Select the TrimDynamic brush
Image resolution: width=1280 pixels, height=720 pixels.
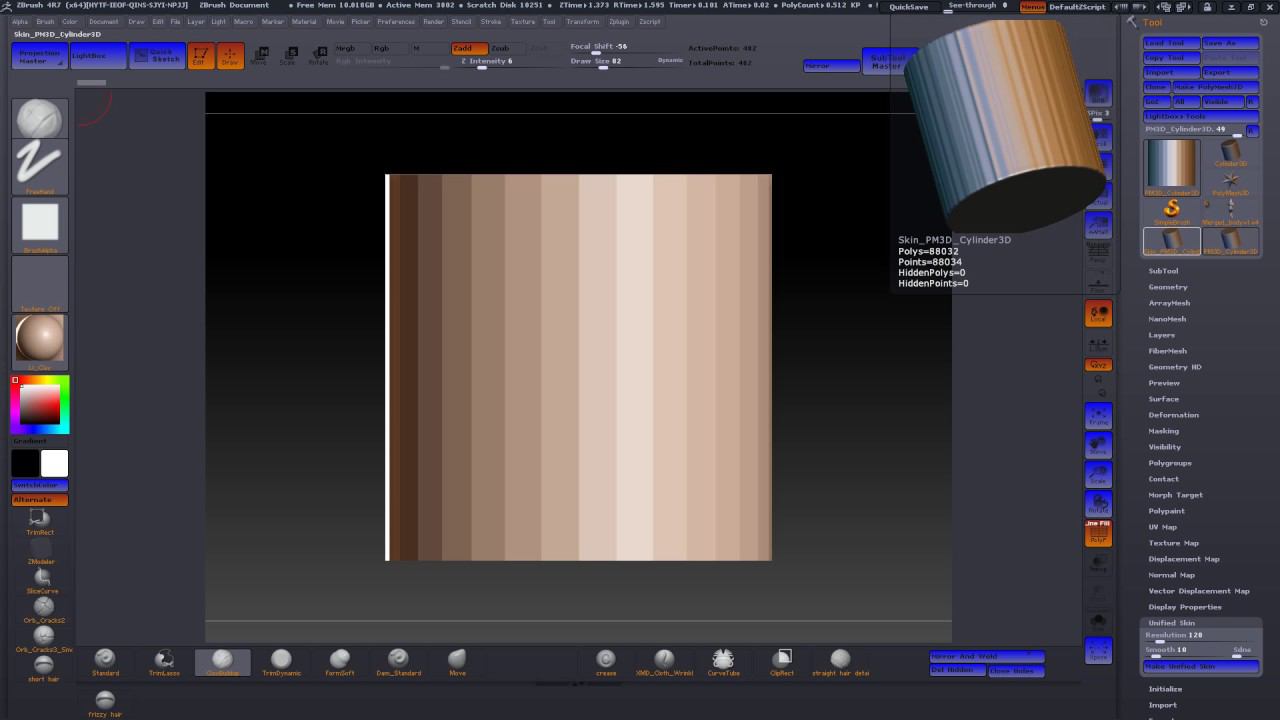coord(281,659)
